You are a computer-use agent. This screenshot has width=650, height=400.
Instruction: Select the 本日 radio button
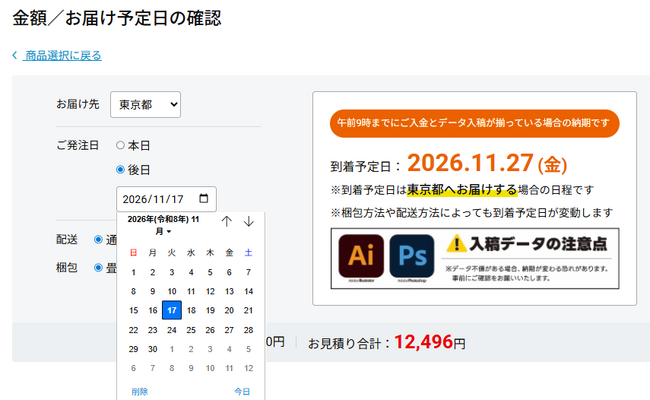click(120, 145)
